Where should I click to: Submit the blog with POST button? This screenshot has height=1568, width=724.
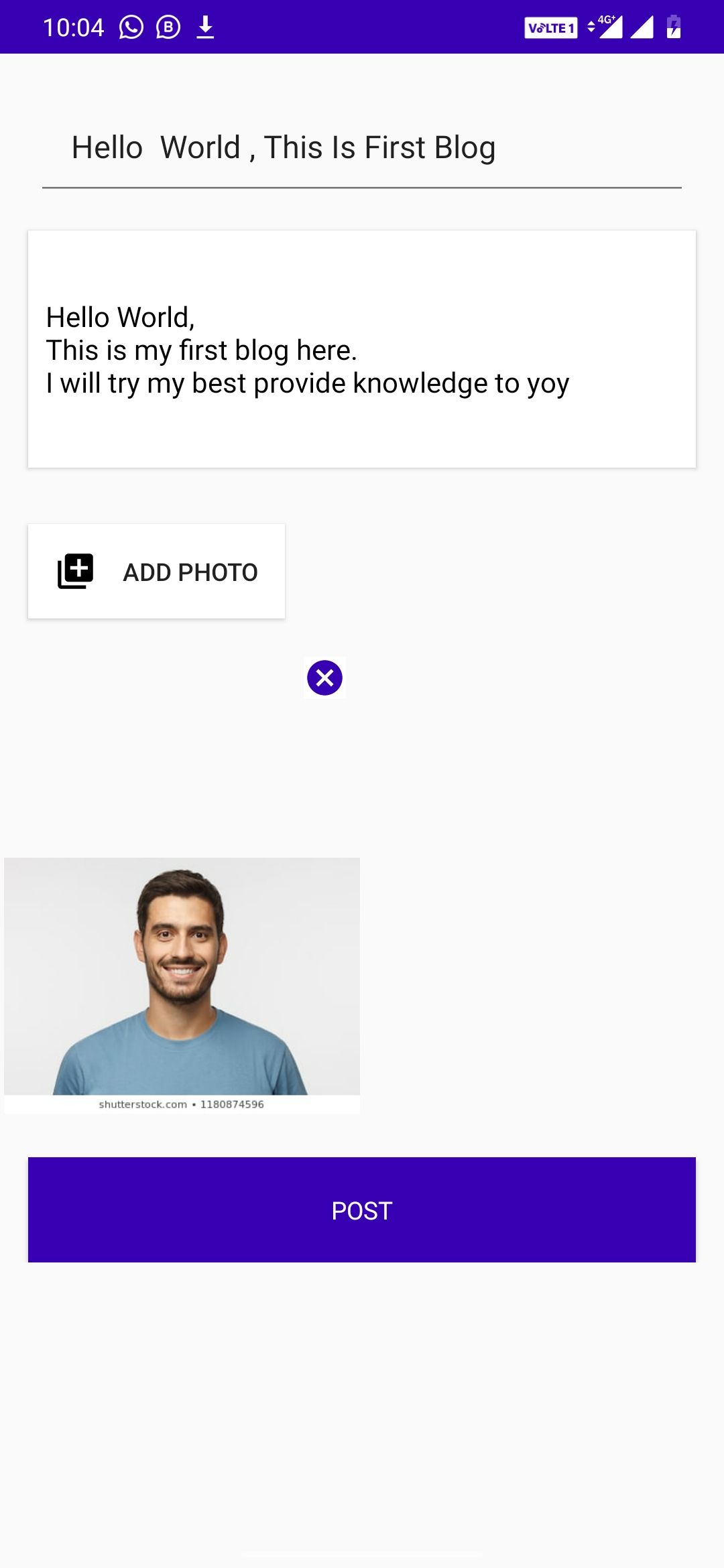tap(362, 1210)
